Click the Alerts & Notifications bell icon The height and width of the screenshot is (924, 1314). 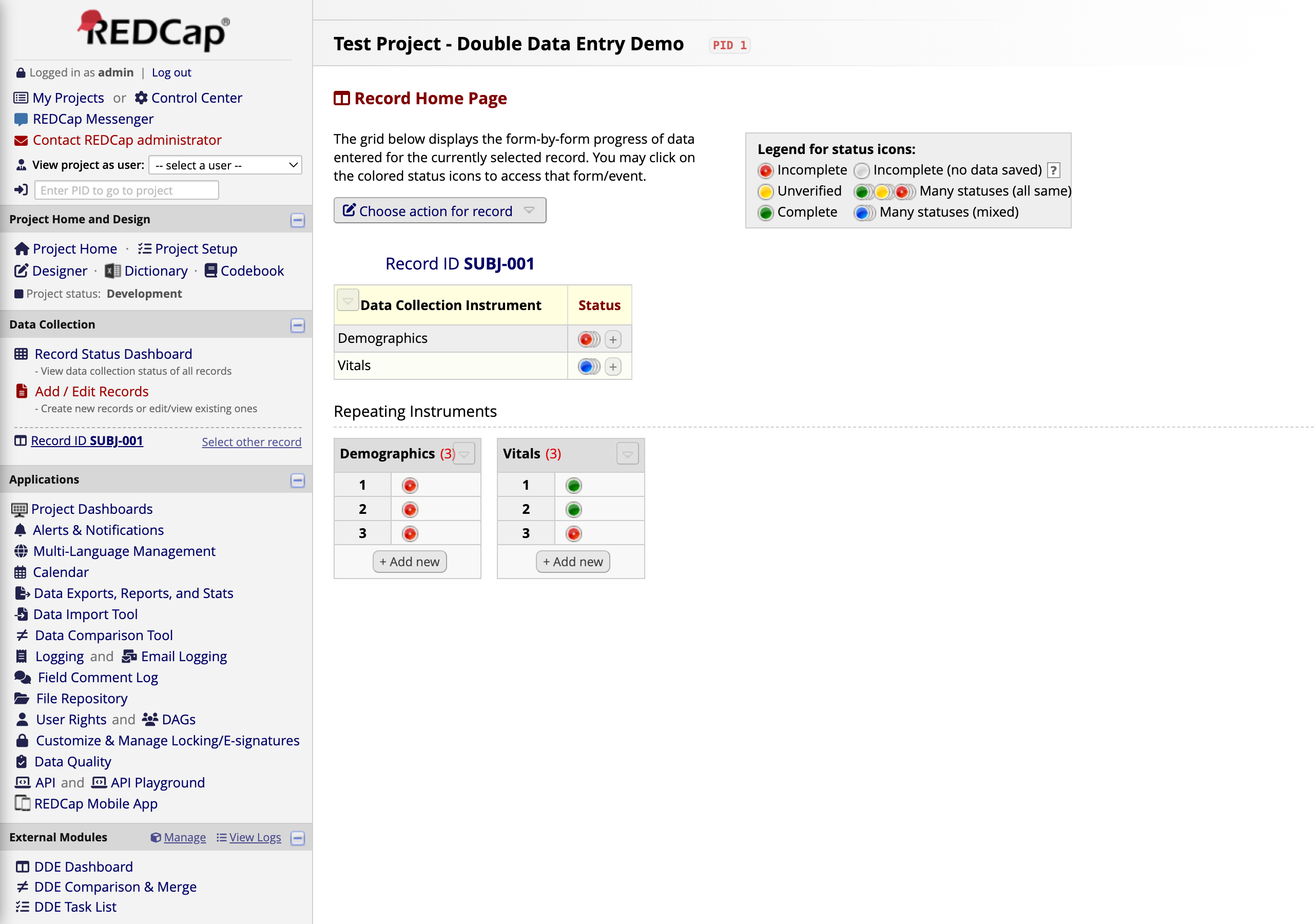21,530
